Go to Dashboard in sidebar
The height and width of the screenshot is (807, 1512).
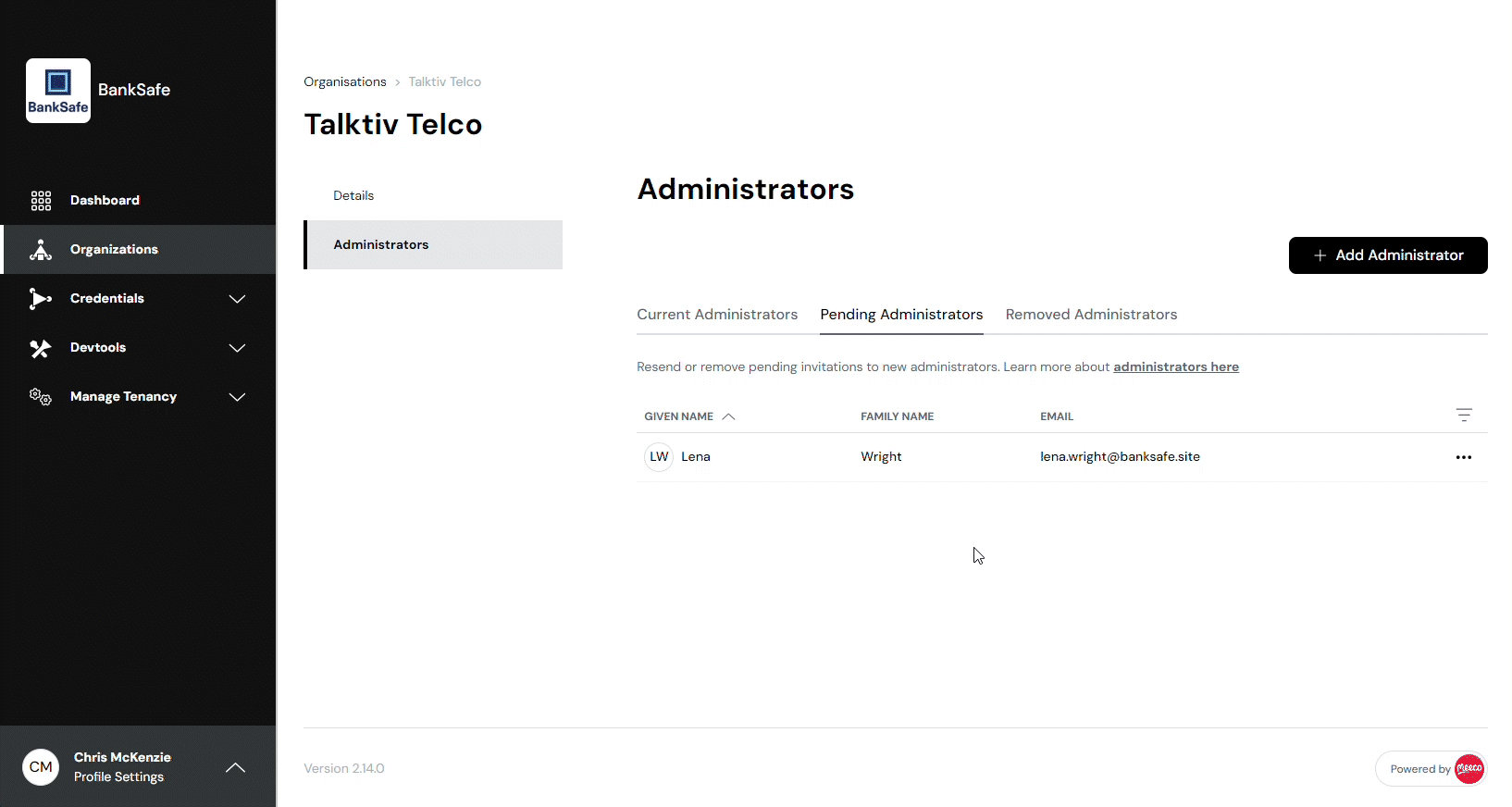138,200
